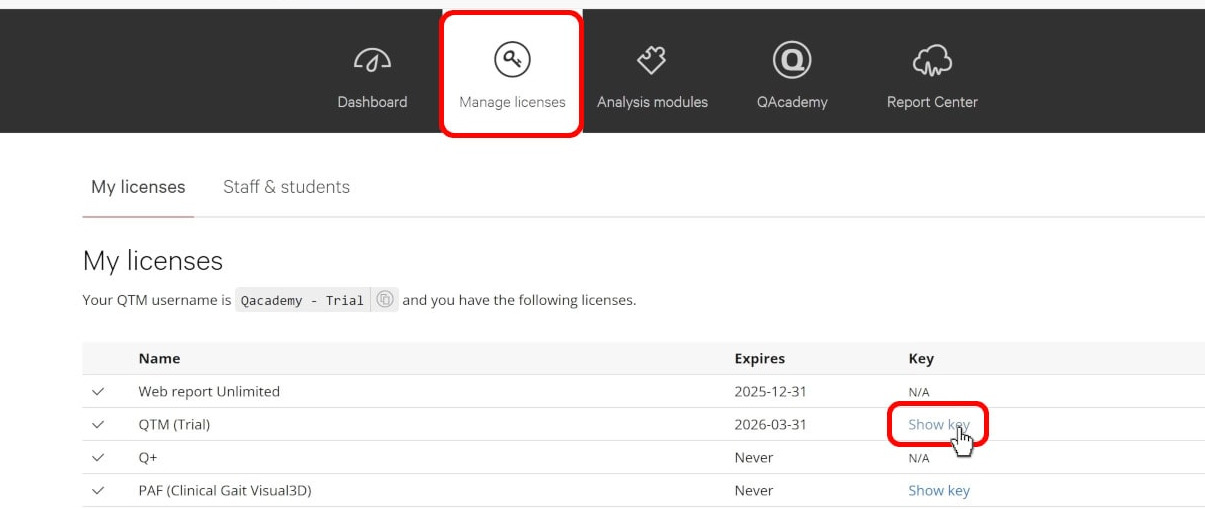
Task: Click the Analysis modules menu label
Action: click(652, 102)
